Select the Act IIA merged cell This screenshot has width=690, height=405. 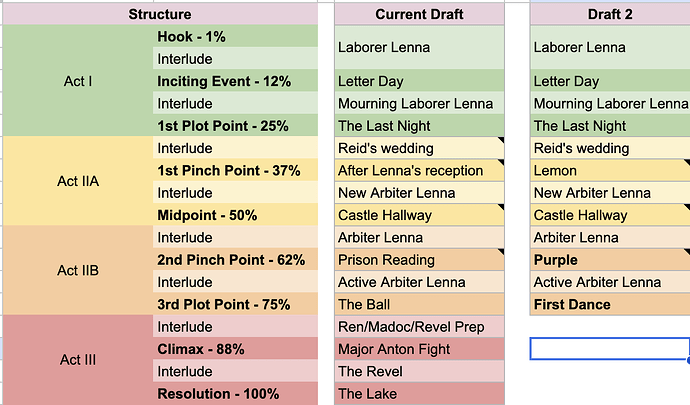(77, 182)
